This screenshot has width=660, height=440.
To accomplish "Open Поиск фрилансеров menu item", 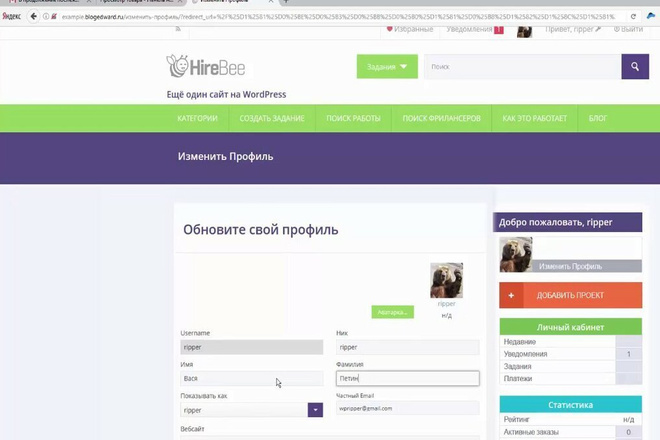I will click(441, 118).
